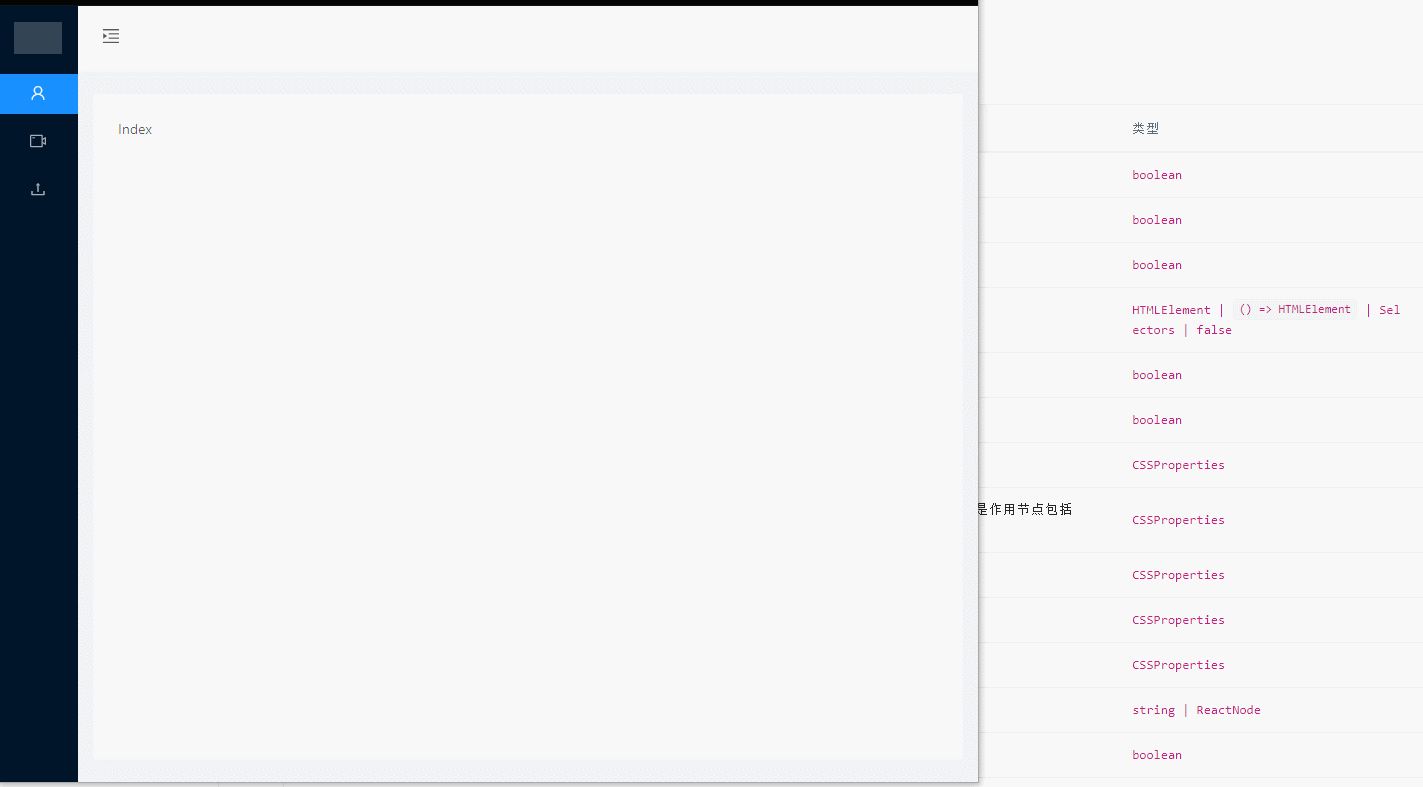1423x787 pixels.
Task: Click the ReactNode type text
Action: pos(1228,710)
